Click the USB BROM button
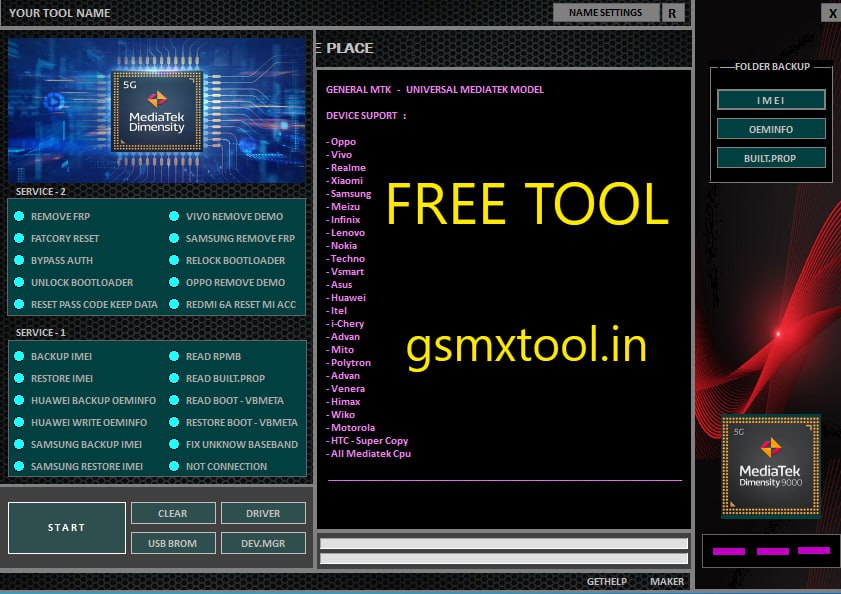Viewport: 841px width, 594px height. click(173, 543)
